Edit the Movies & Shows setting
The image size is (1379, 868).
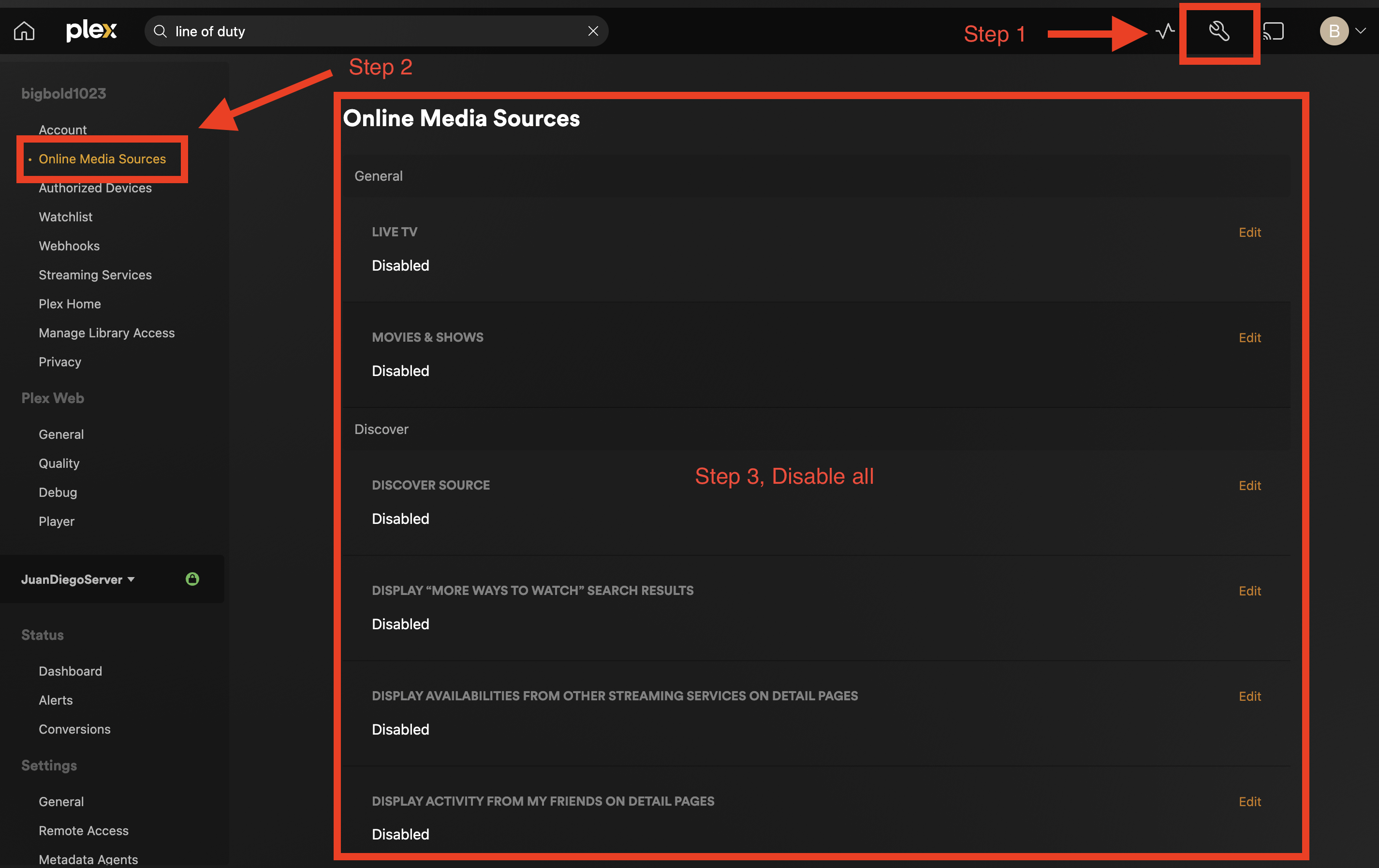click(1249, 337)
